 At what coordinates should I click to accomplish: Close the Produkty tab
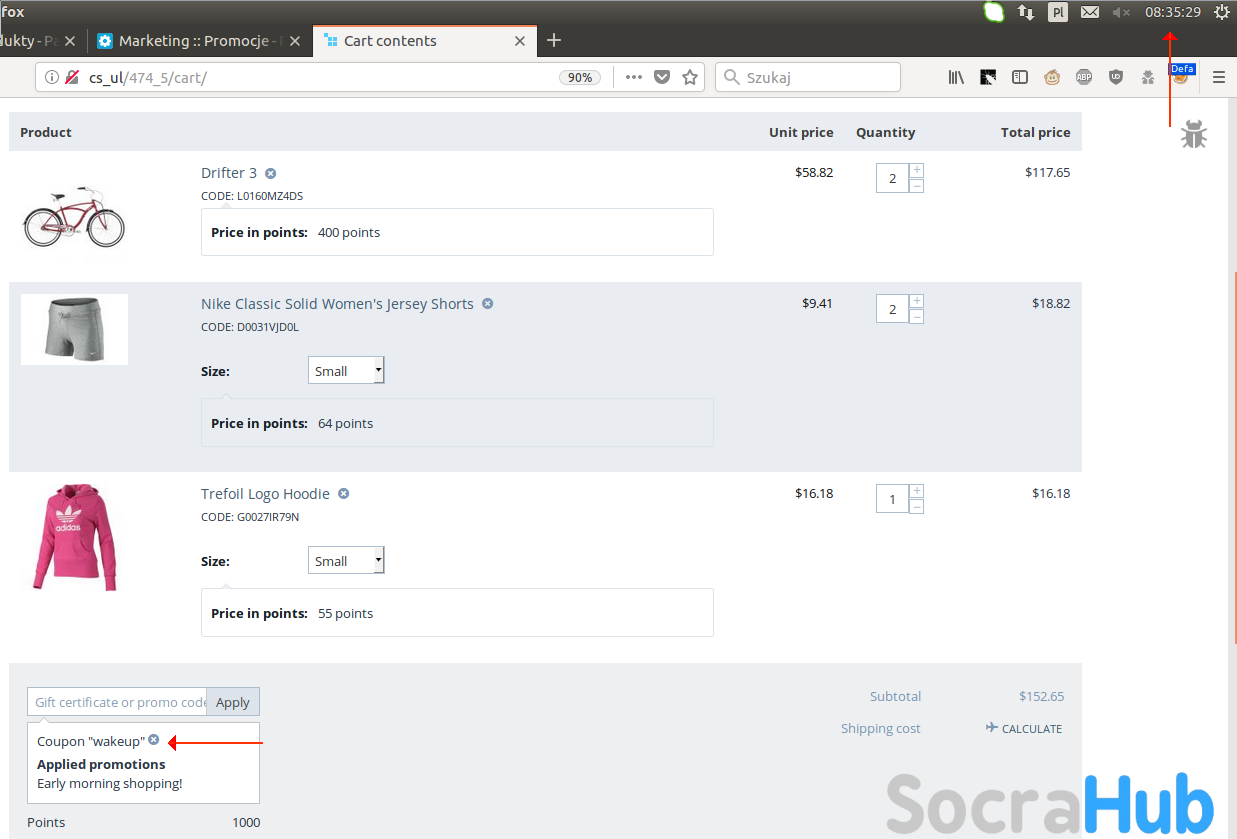(x=70, y=41)
